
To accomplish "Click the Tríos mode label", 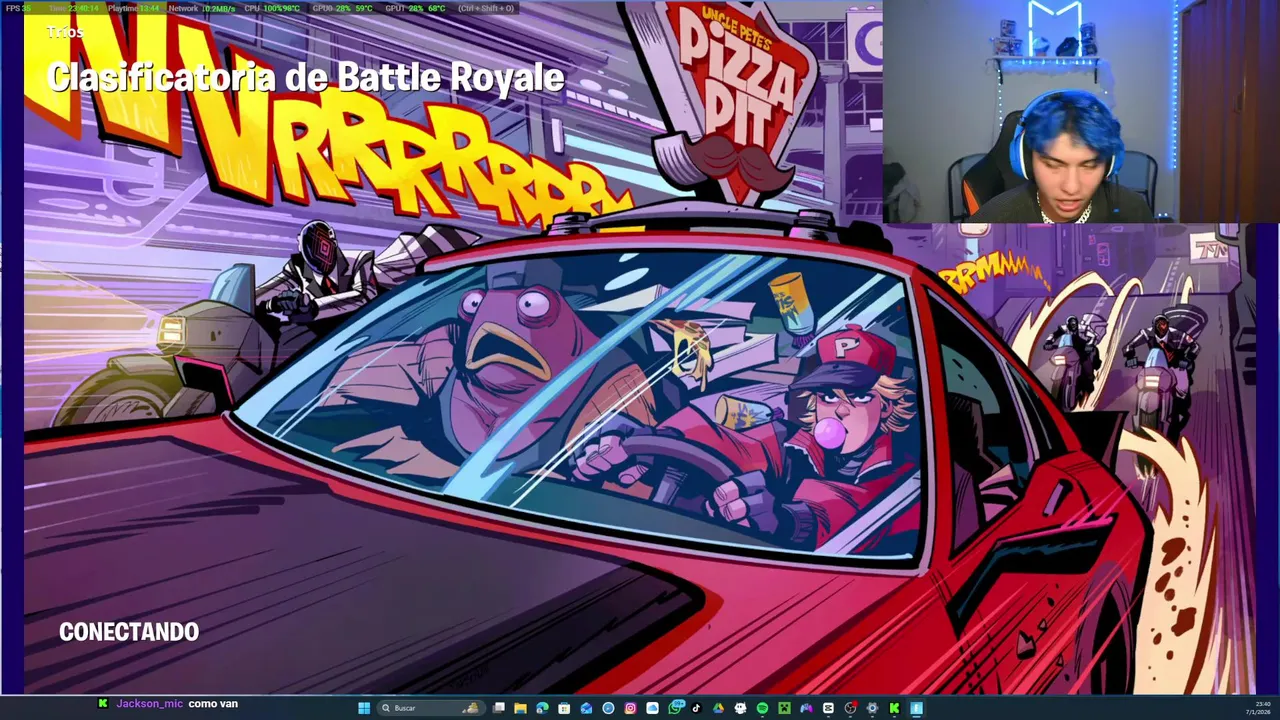I will [64, 32].
